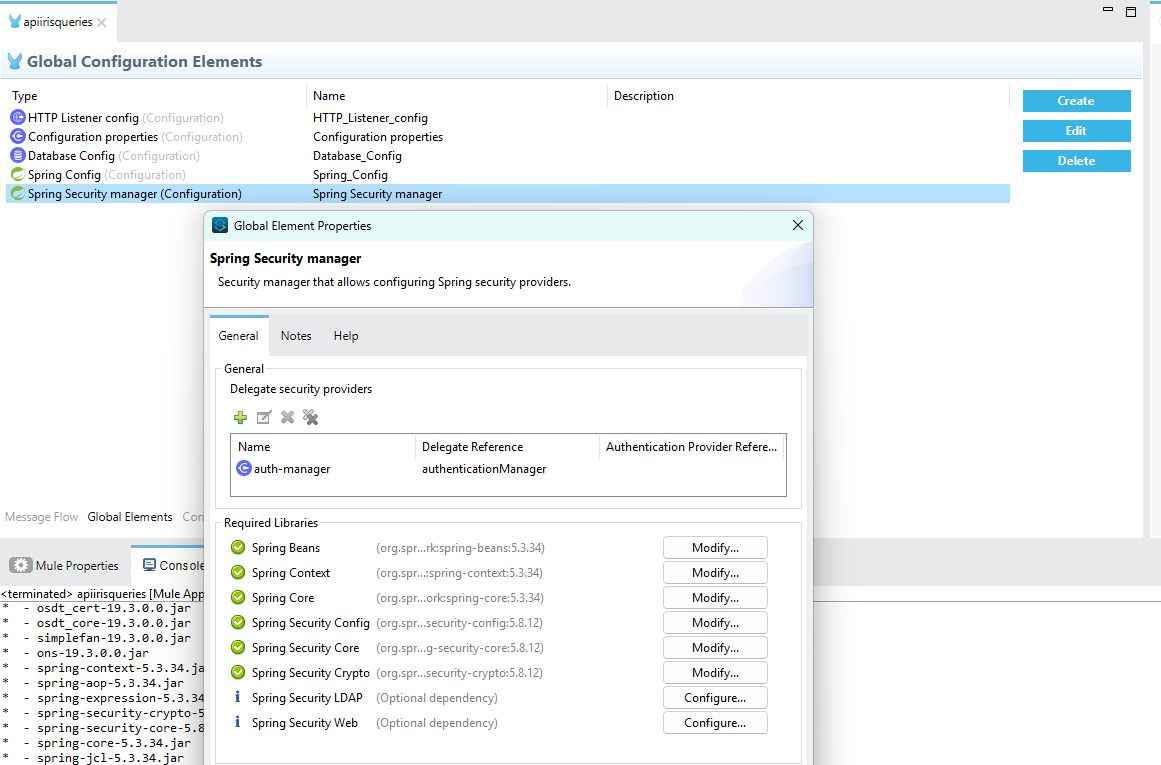Click the Spring Security LDAP info icon
The width and height of the screenshot is (1161, 765).
coord(237,698)
